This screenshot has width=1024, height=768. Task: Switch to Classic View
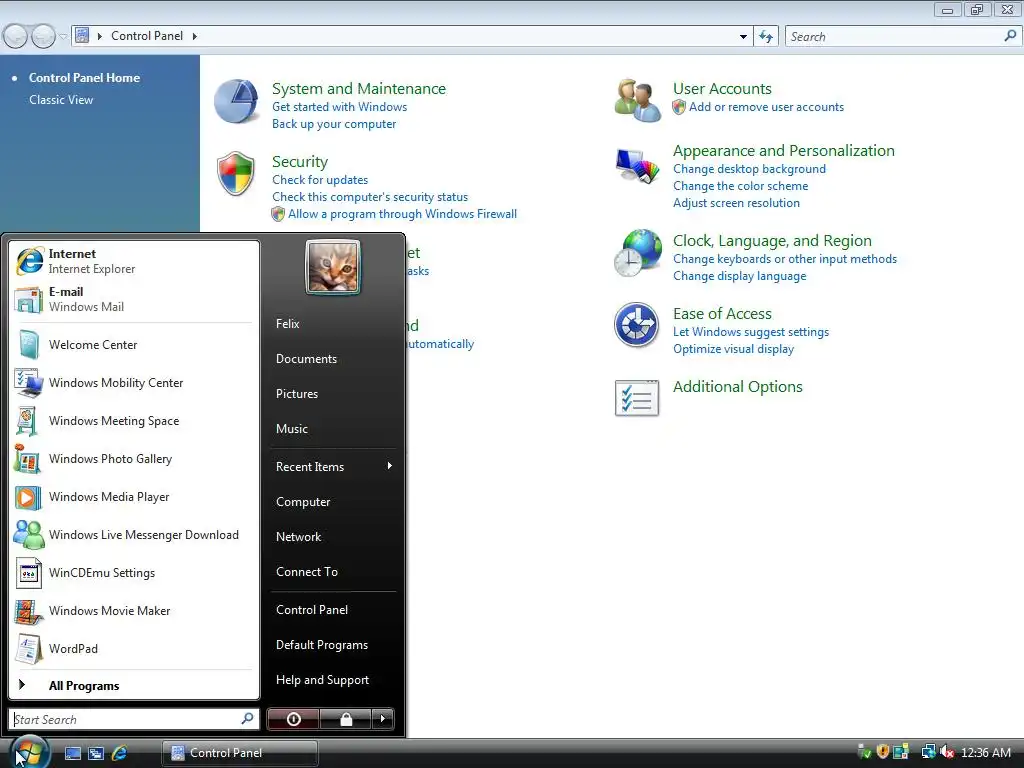click(x=61, y=100)
